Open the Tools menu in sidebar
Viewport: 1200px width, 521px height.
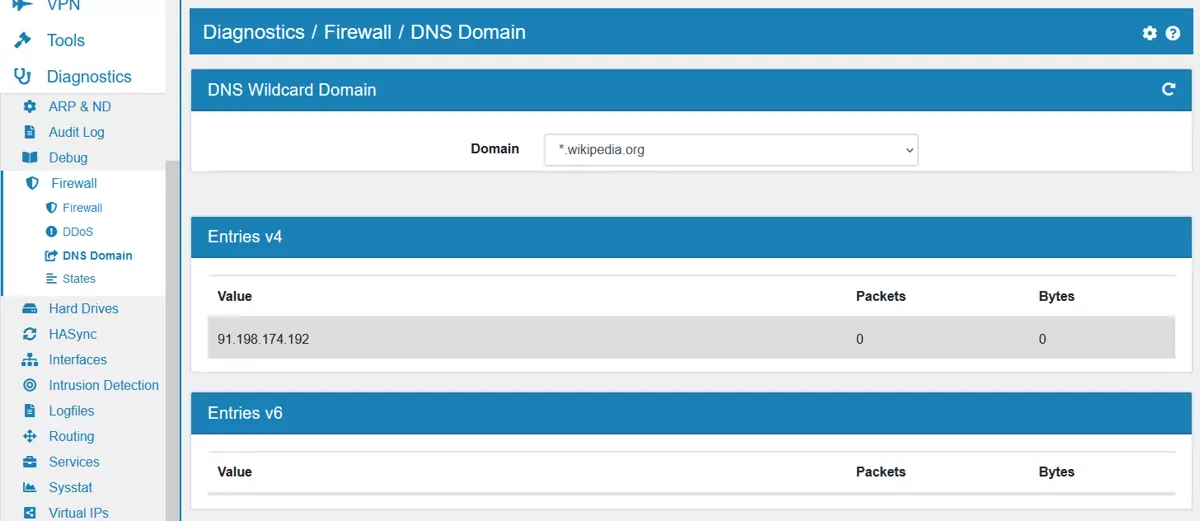pyautogui.click(x=66, y=41)
